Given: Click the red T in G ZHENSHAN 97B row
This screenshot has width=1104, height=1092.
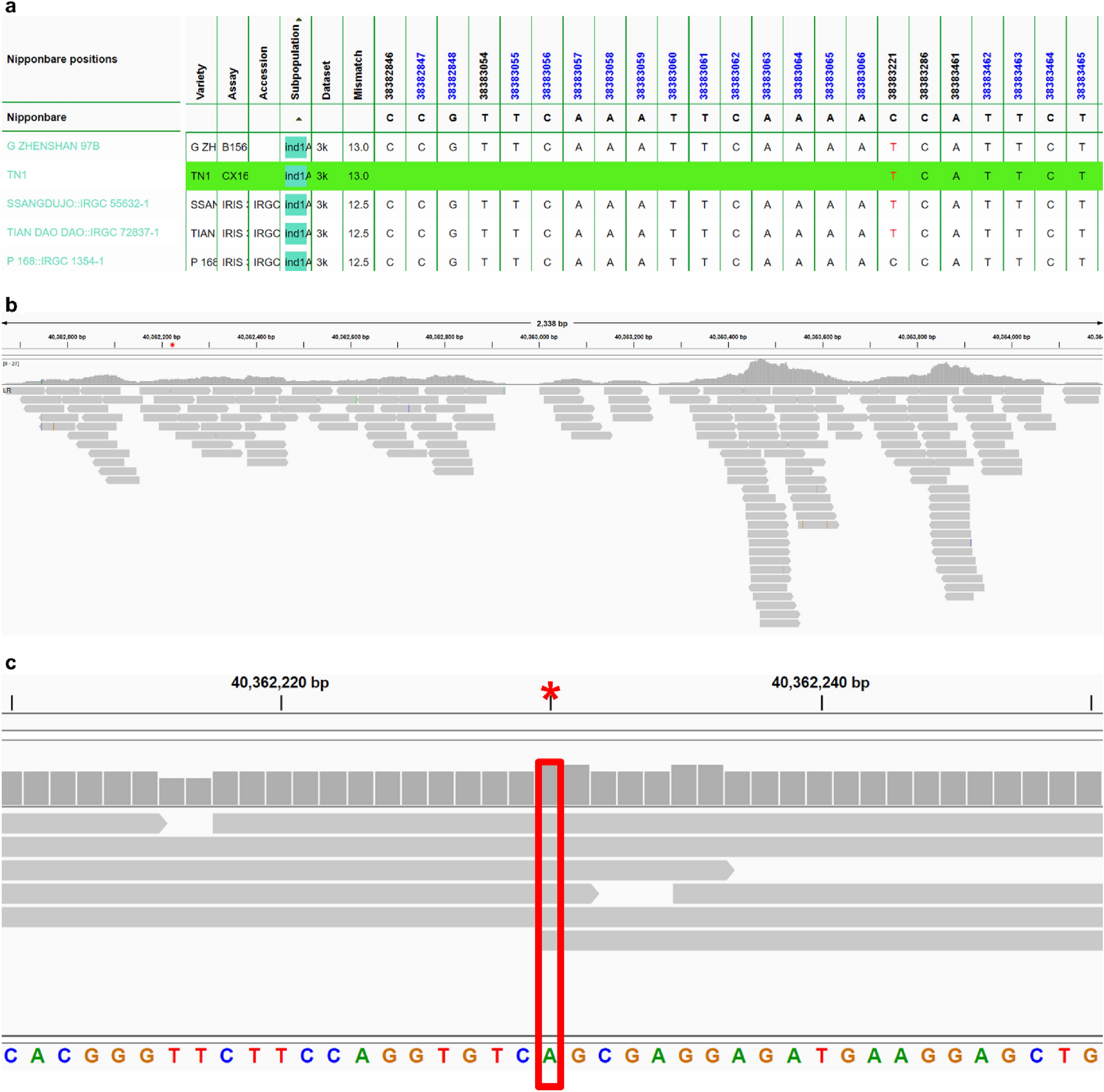Looking at the screenshot, I should 893,147.
